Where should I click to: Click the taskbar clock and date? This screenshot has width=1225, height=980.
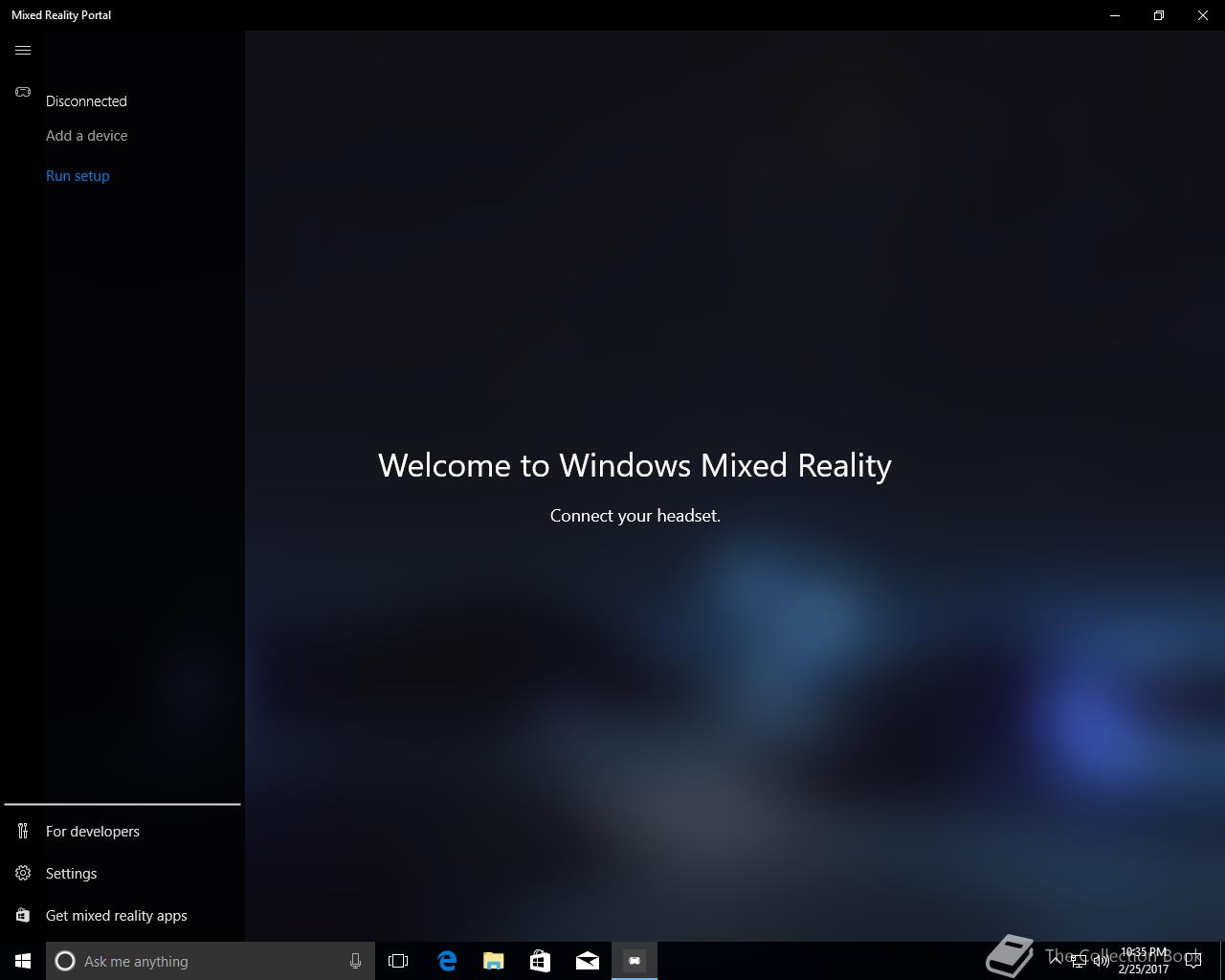(x=1144, y=961)
